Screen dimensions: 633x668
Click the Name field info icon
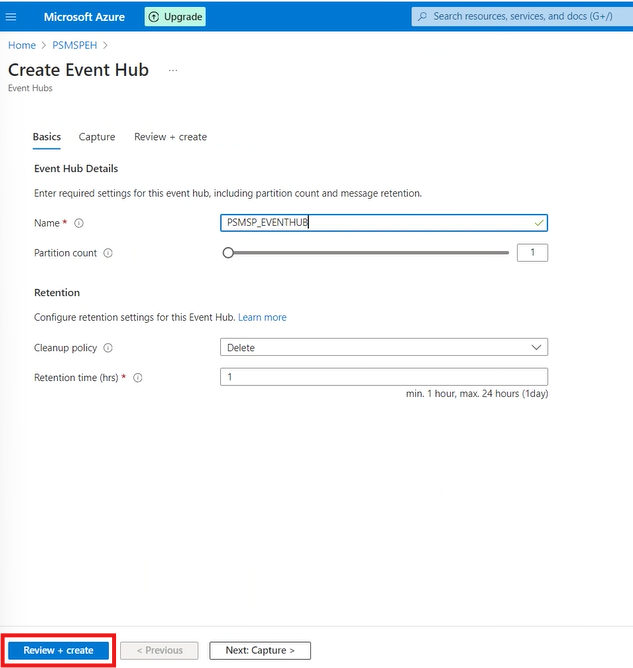pos(79,224)
